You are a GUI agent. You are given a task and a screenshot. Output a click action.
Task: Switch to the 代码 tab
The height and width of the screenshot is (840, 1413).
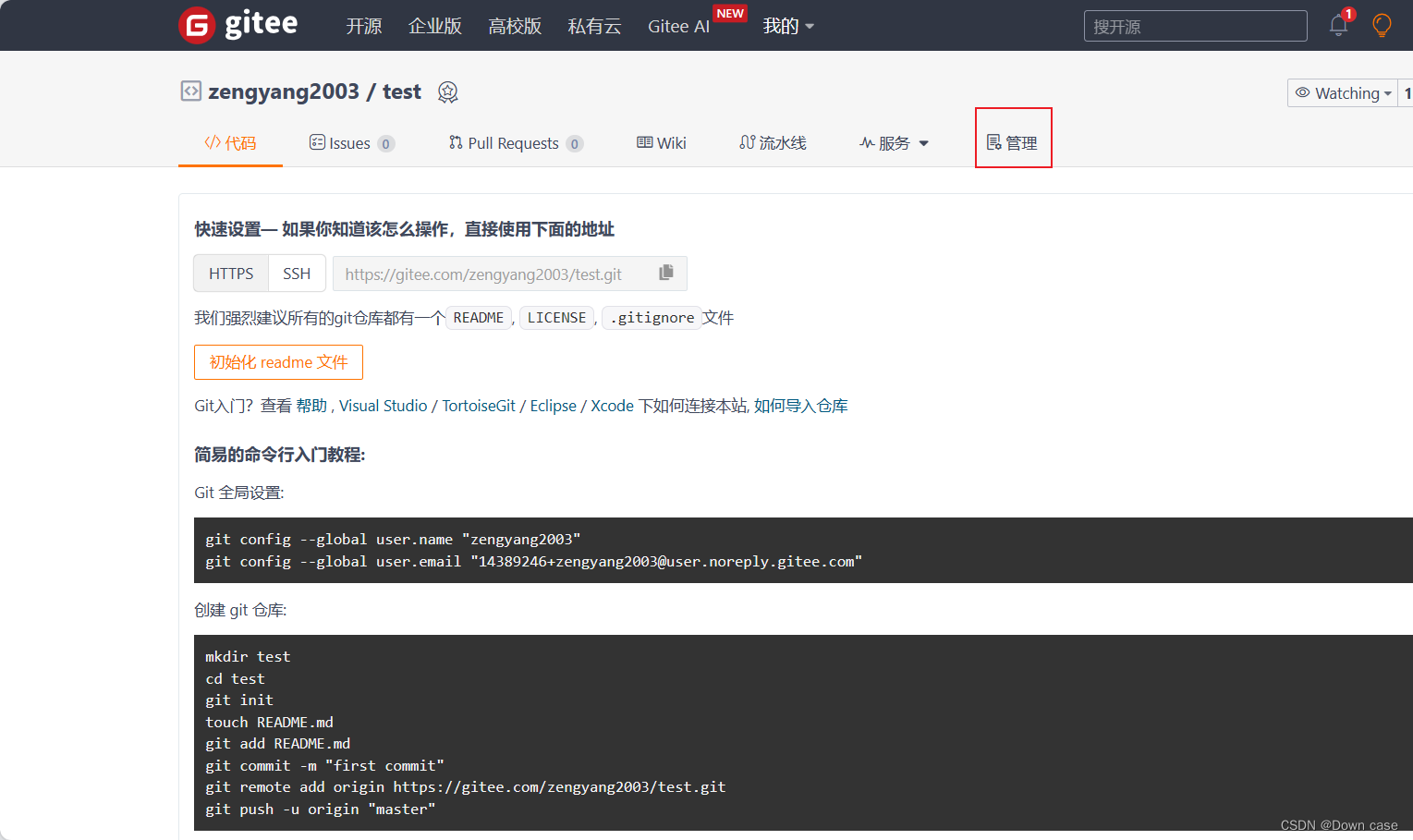tap(230, 143)
